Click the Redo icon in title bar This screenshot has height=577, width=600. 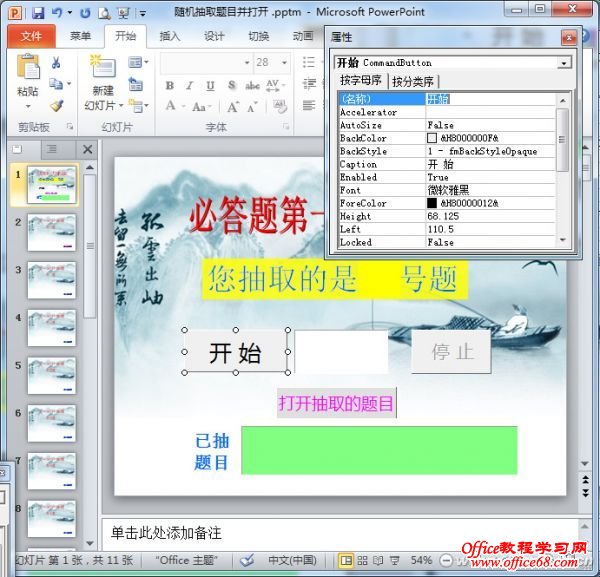(85, 13)
